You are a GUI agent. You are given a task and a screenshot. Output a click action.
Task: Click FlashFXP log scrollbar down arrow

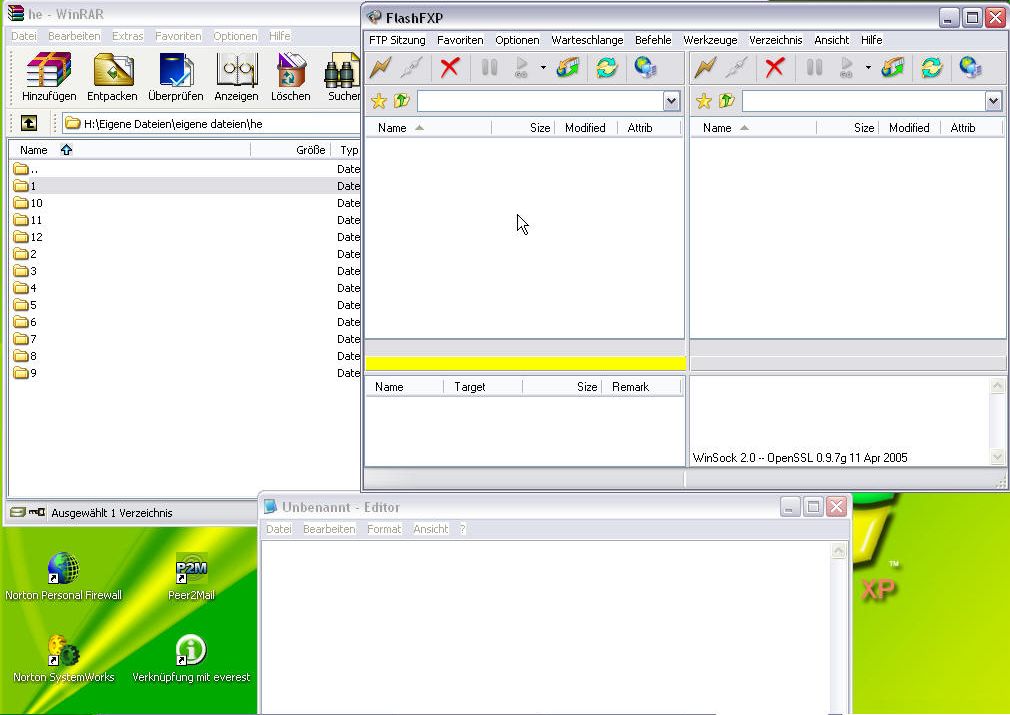coord(997,457)
